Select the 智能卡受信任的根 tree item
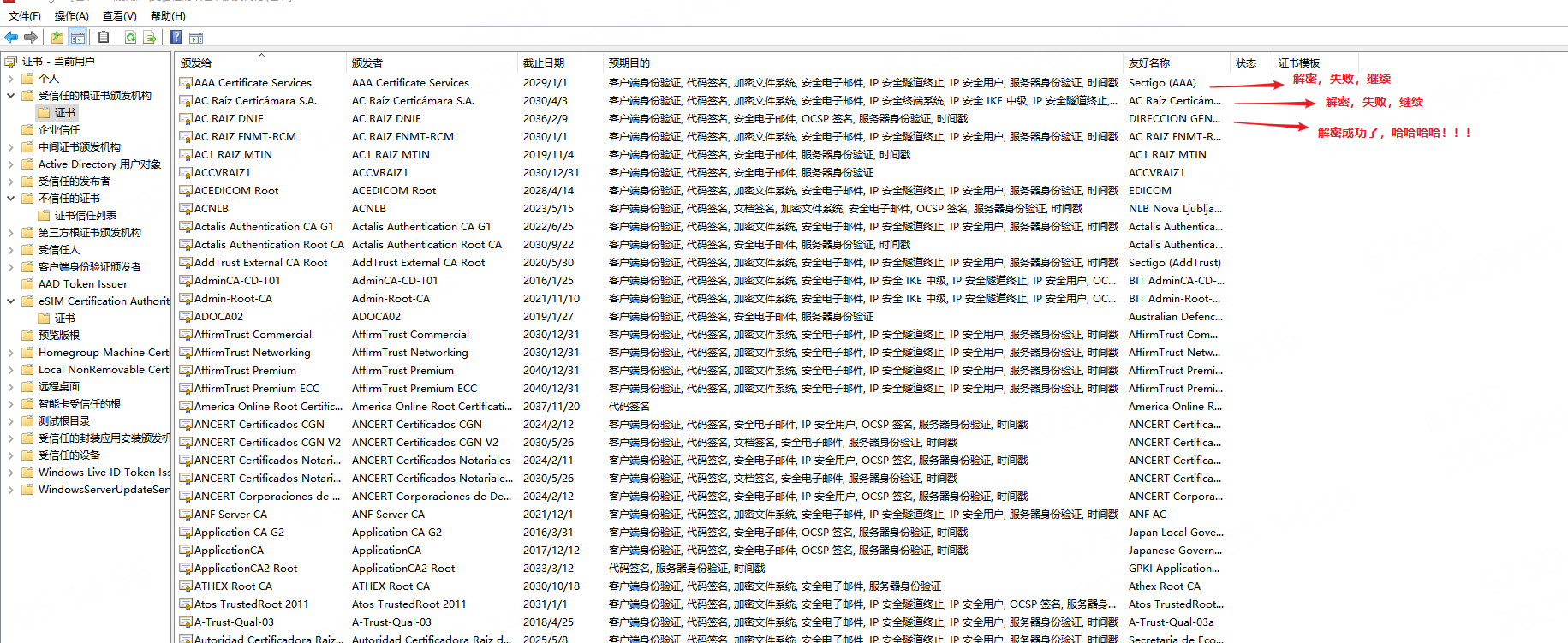1568x643 pixels. coord(80,404)
